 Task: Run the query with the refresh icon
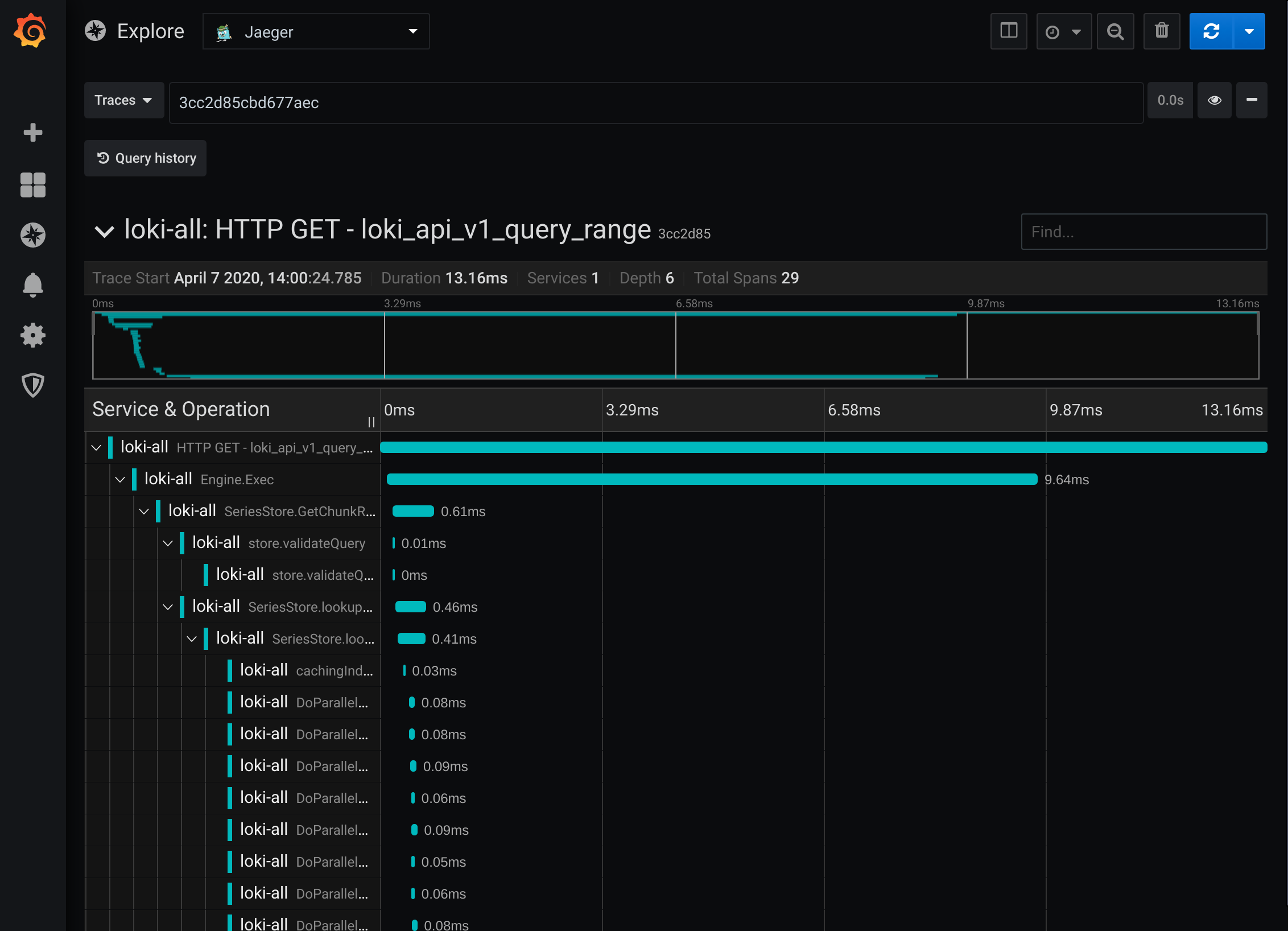point(1211,31)
